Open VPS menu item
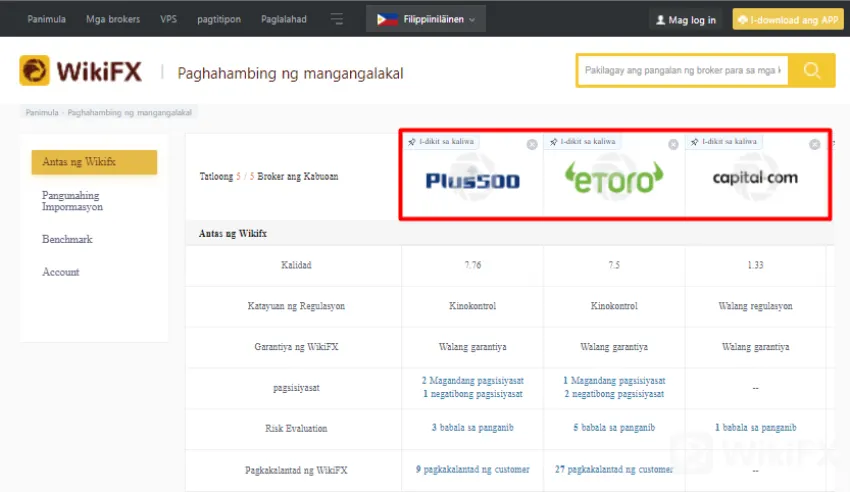This screenshot has height=492, width=850. click(169, 20)
